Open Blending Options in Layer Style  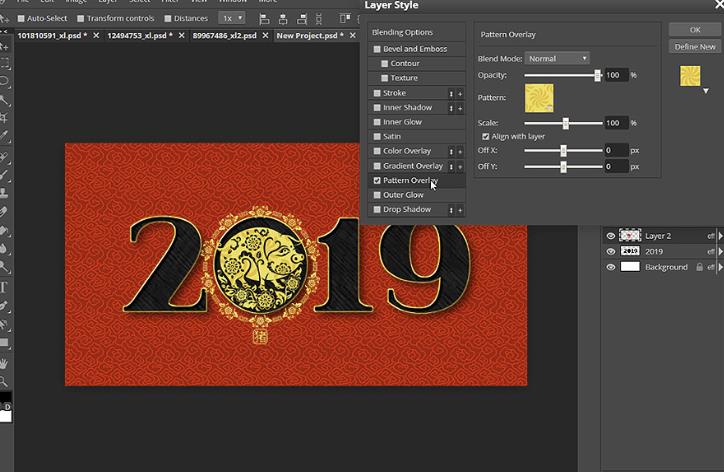coord(402,32)
